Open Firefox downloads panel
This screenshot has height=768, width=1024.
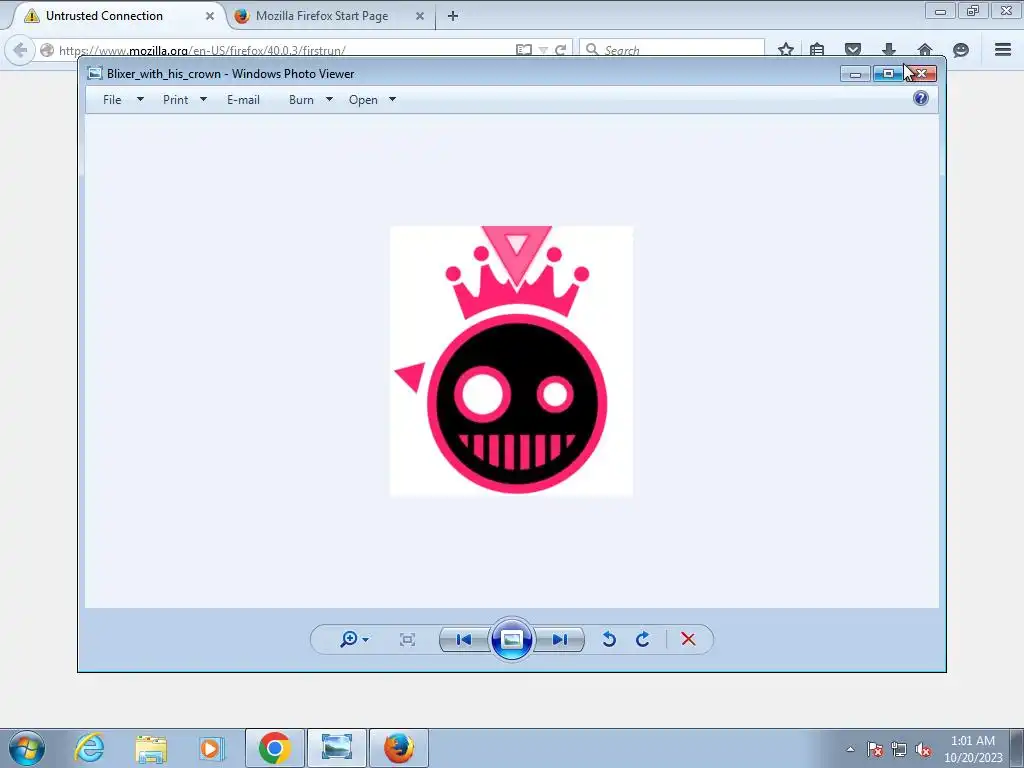[889, 50]
